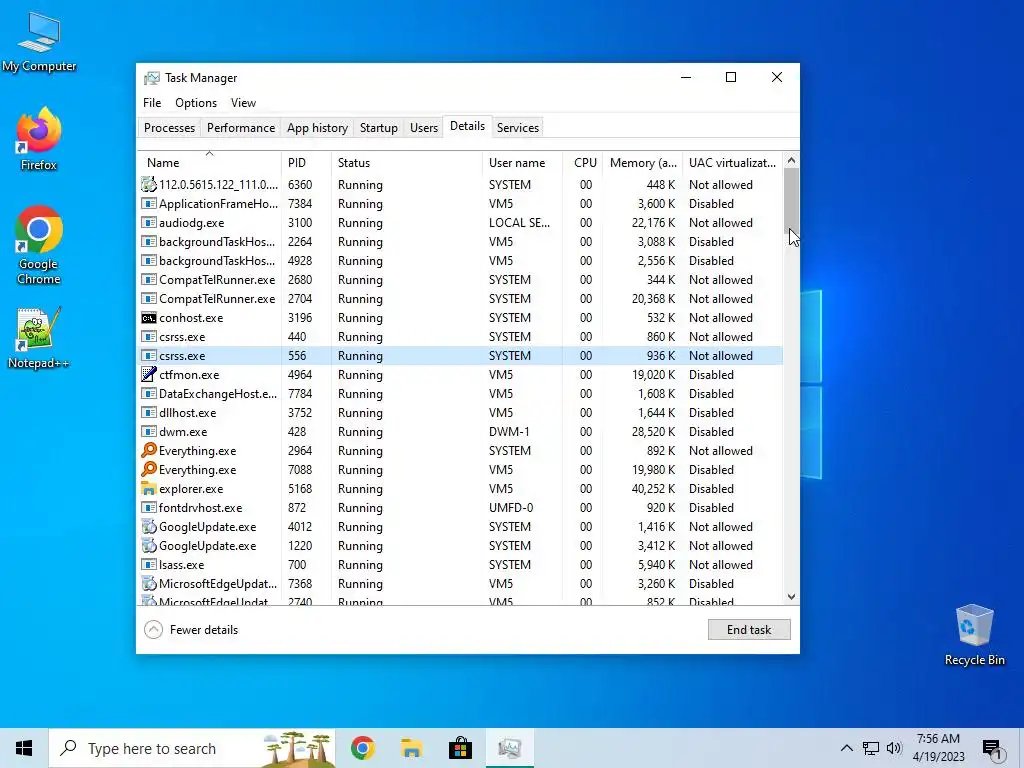Viewport: 1024px width, 768px height.
Task: Show hidden system tray icons chevron
Action: (846, 748)
